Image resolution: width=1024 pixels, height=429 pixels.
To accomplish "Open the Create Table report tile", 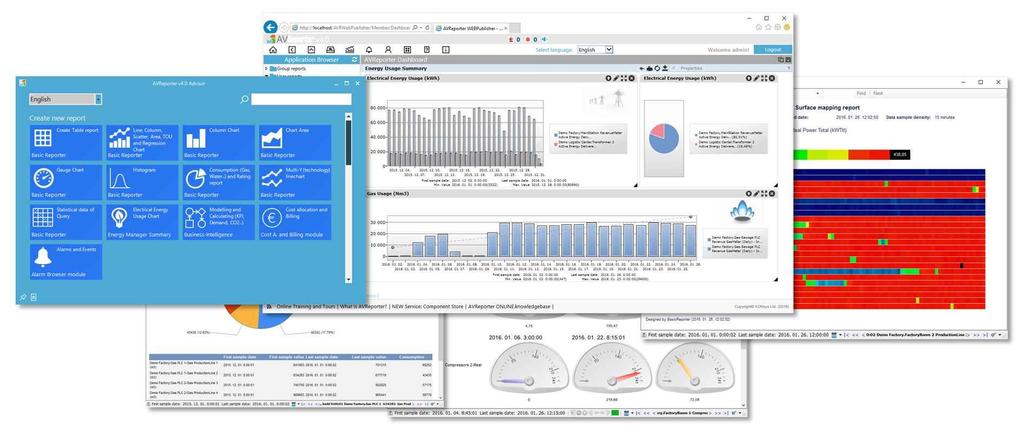I will click(x=66, y=142).
